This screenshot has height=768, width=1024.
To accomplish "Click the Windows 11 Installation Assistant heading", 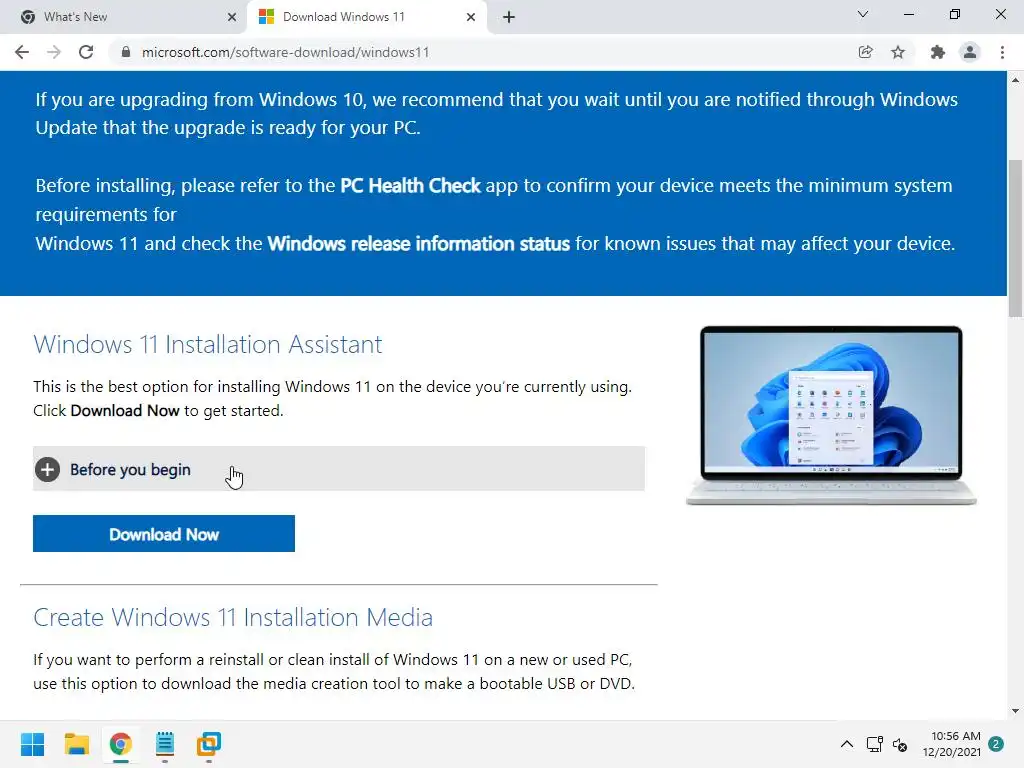I will pos(208,344).
